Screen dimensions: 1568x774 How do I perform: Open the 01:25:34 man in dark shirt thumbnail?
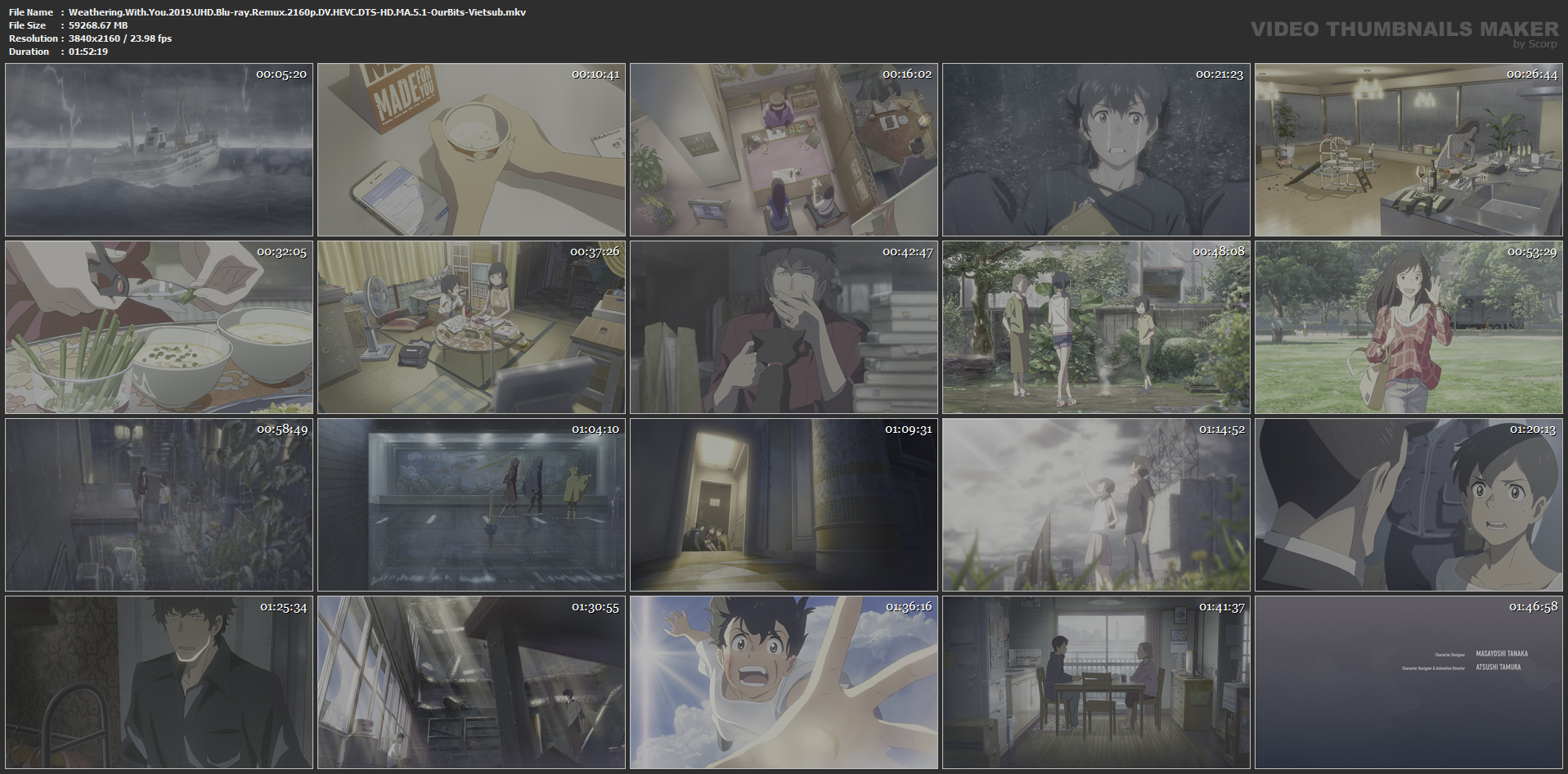point(159,682)
